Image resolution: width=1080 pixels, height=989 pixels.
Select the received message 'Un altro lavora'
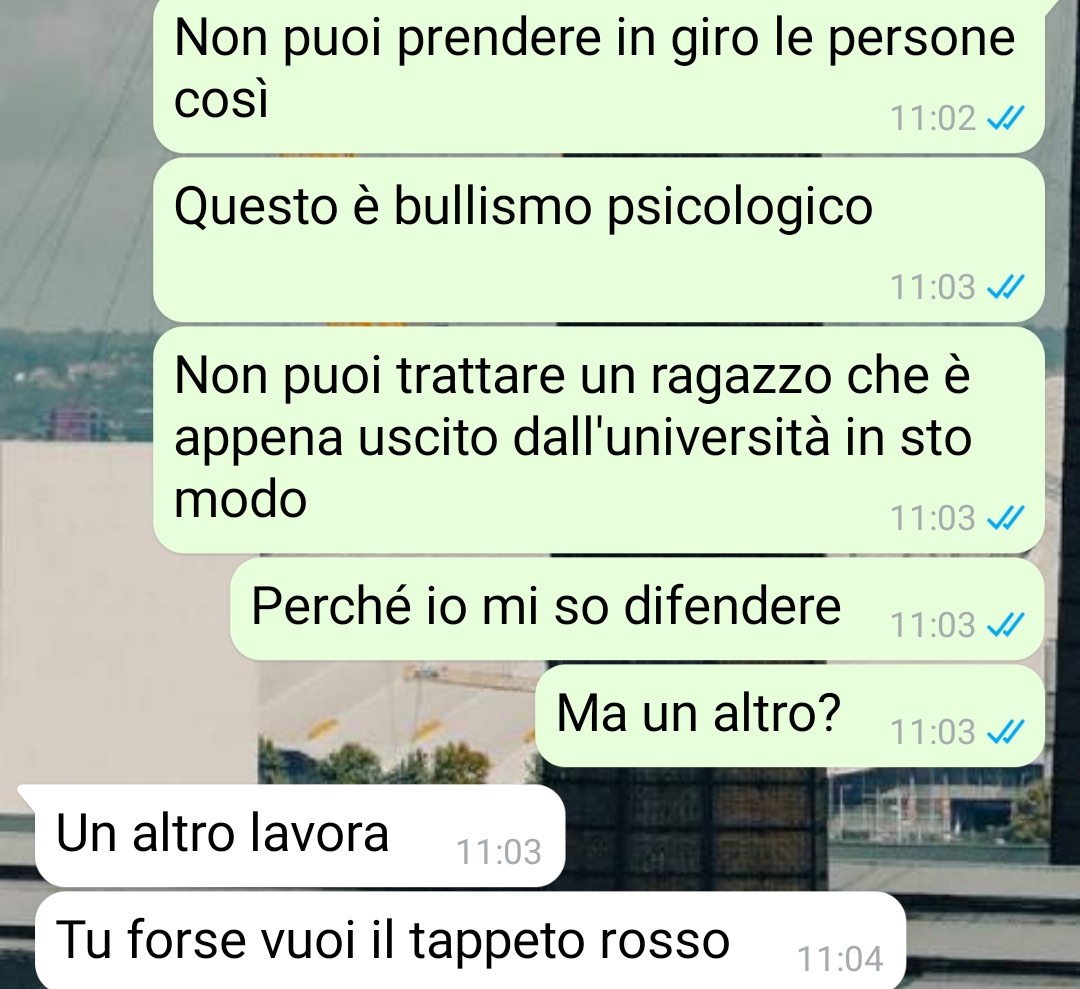300,835
